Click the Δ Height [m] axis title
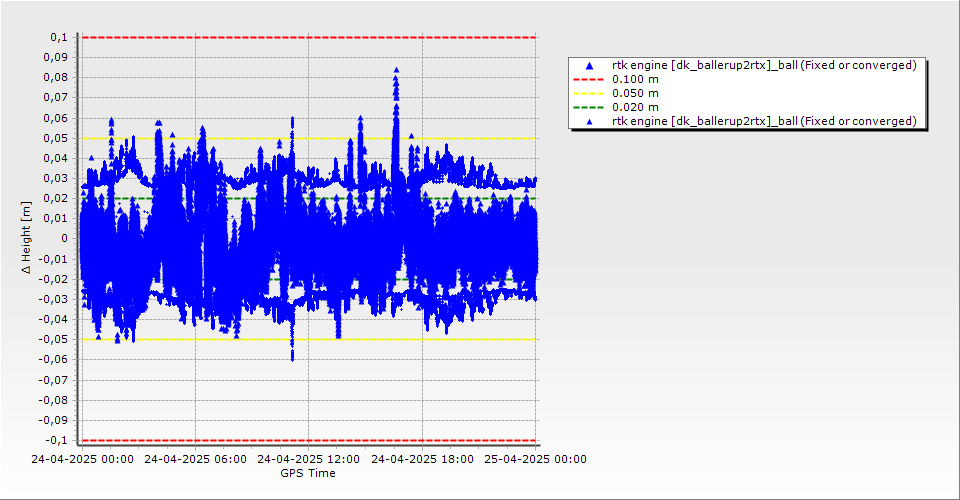This screenshot has width=960, height=500. click(26, 237)
